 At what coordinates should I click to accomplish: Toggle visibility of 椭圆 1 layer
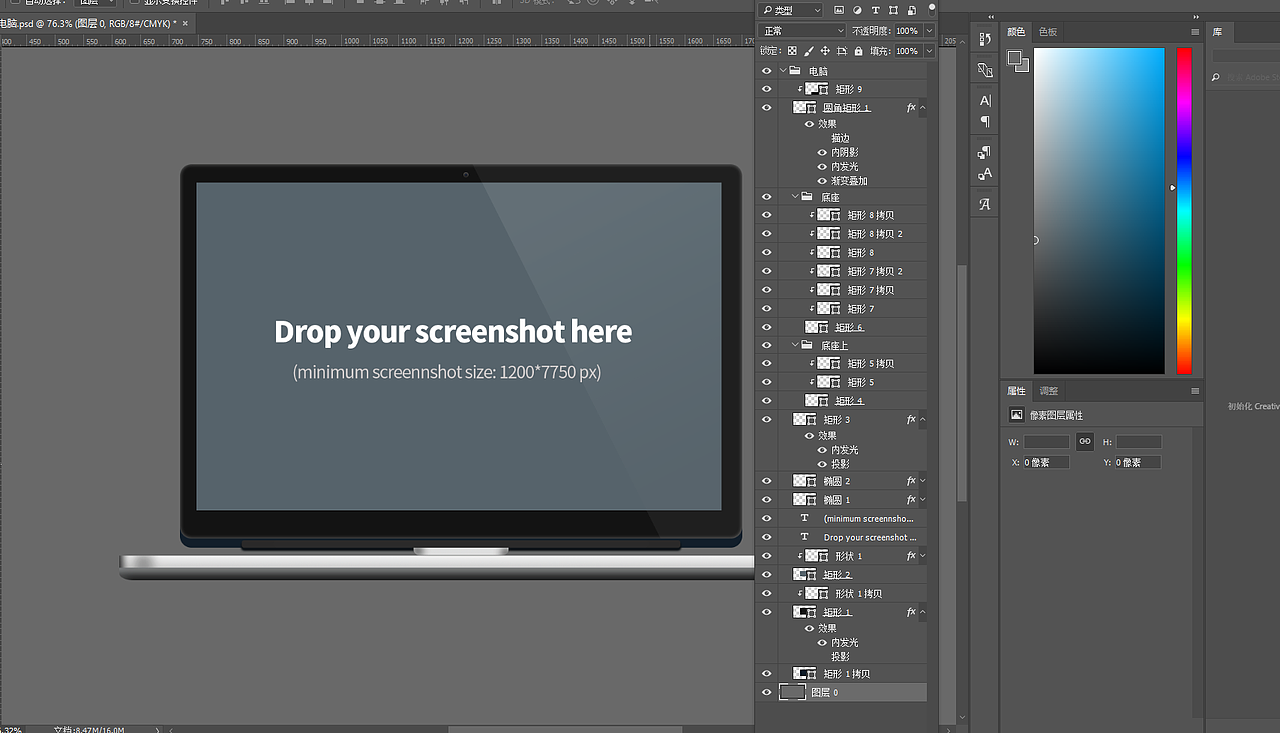point(767,499)
